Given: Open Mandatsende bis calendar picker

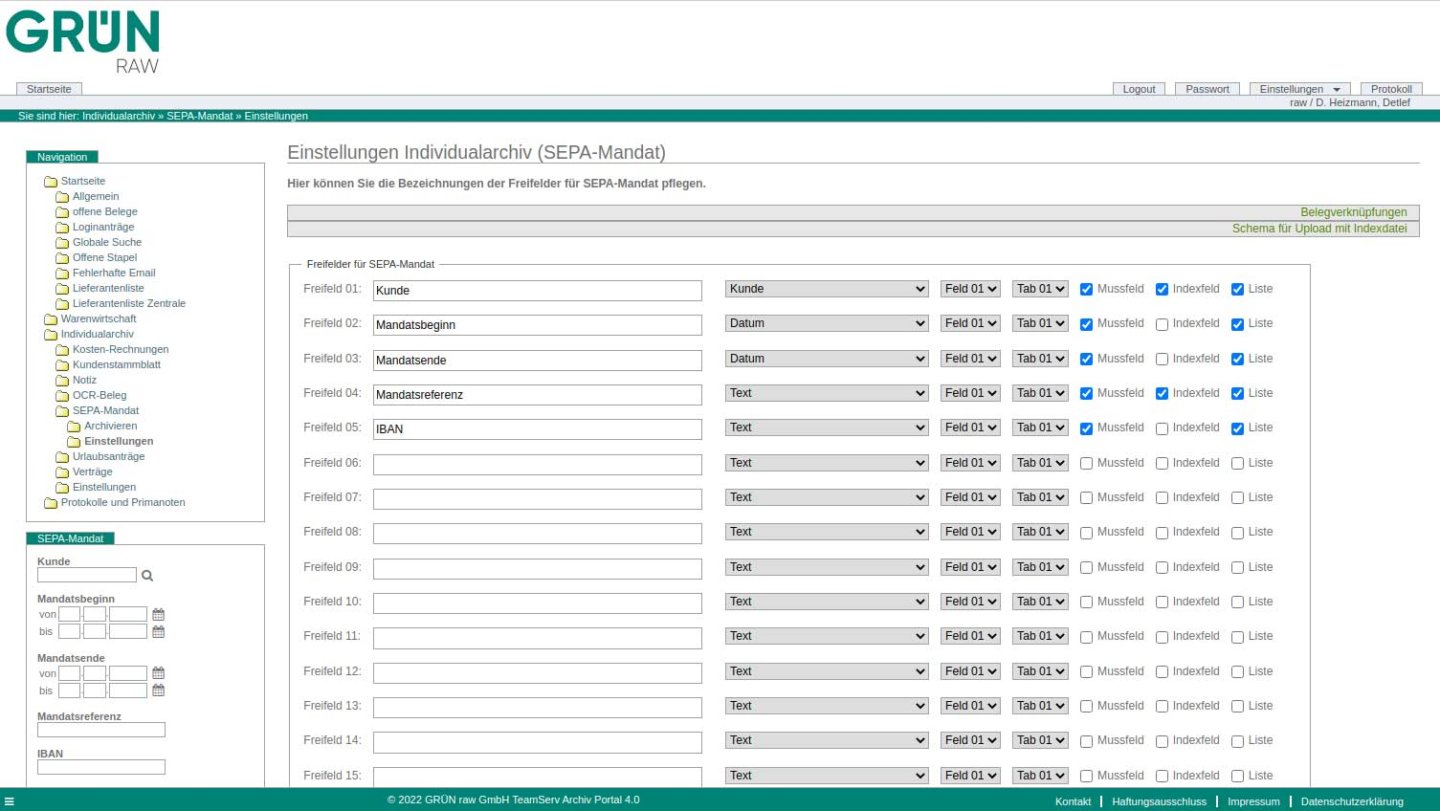Looking at the screenshot, I should (158, 690).
